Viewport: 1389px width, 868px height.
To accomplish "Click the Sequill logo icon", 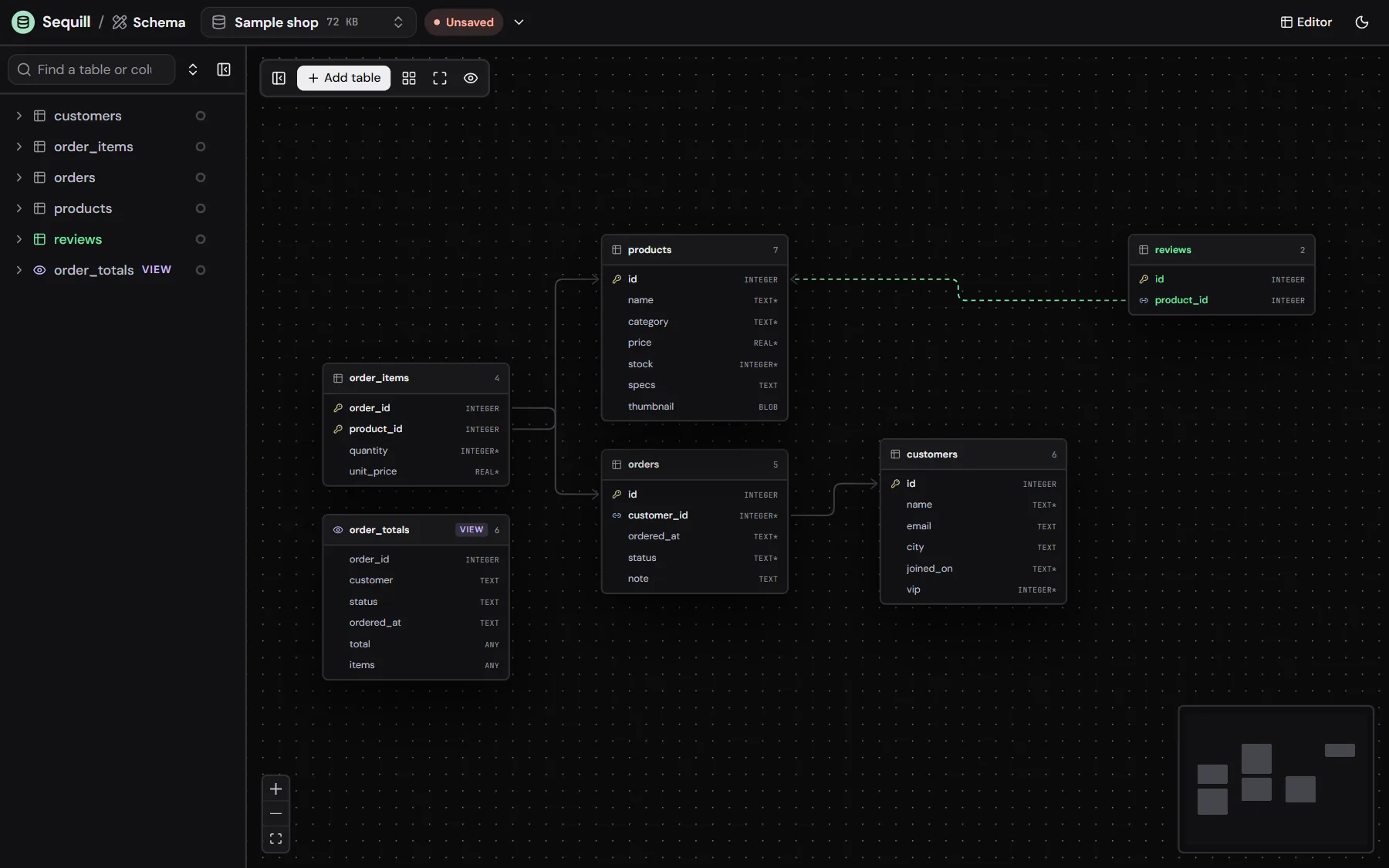I will [x=23, y=22].
